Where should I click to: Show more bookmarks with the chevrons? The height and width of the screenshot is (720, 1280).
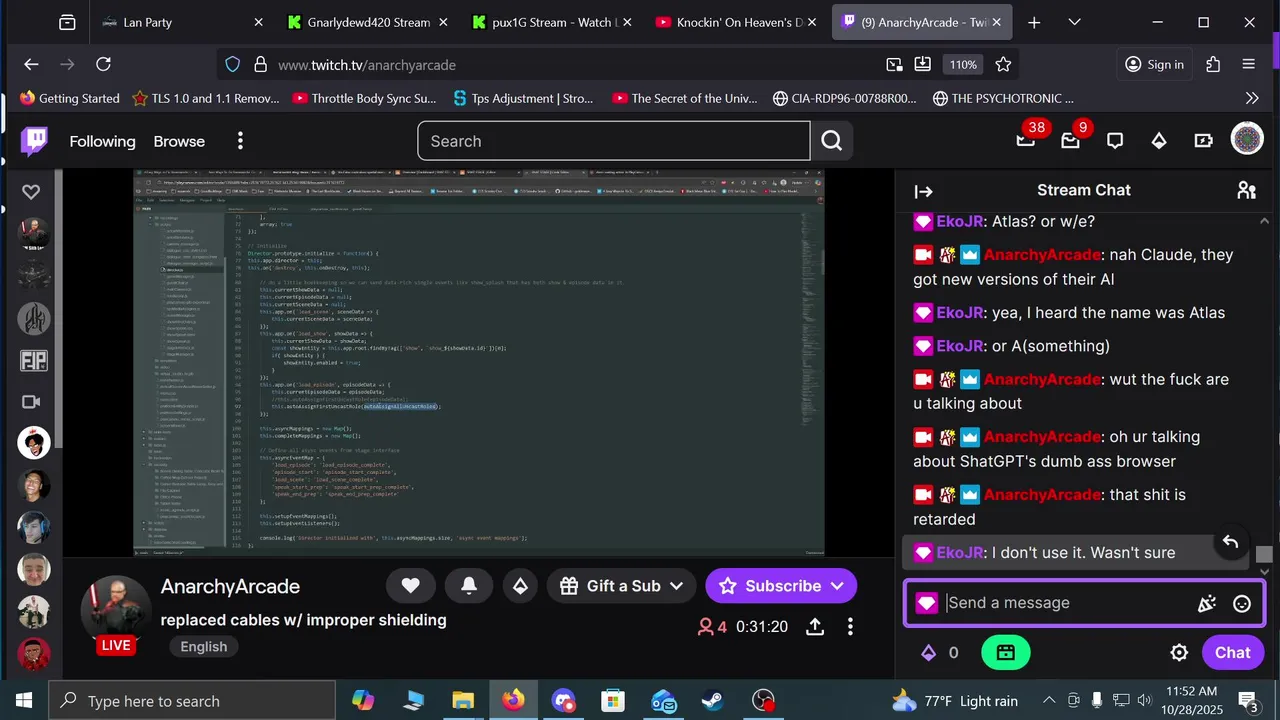pyautogui.click(x=1251, y=98)
